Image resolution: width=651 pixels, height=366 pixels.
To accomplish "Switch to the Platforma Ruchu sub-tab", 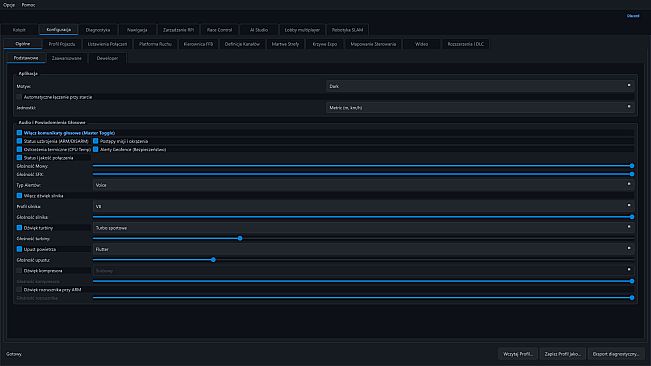I will pyautogui.click(x=155, y=44).
